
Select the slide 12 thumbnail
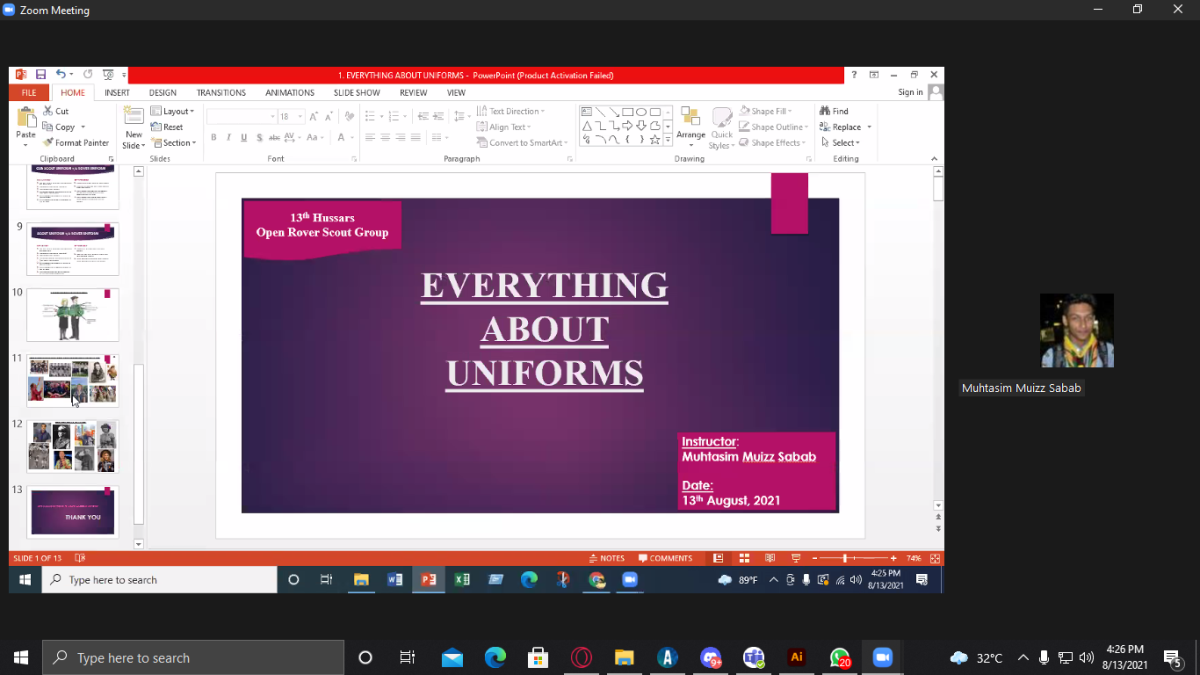click(x=72, y=446)
